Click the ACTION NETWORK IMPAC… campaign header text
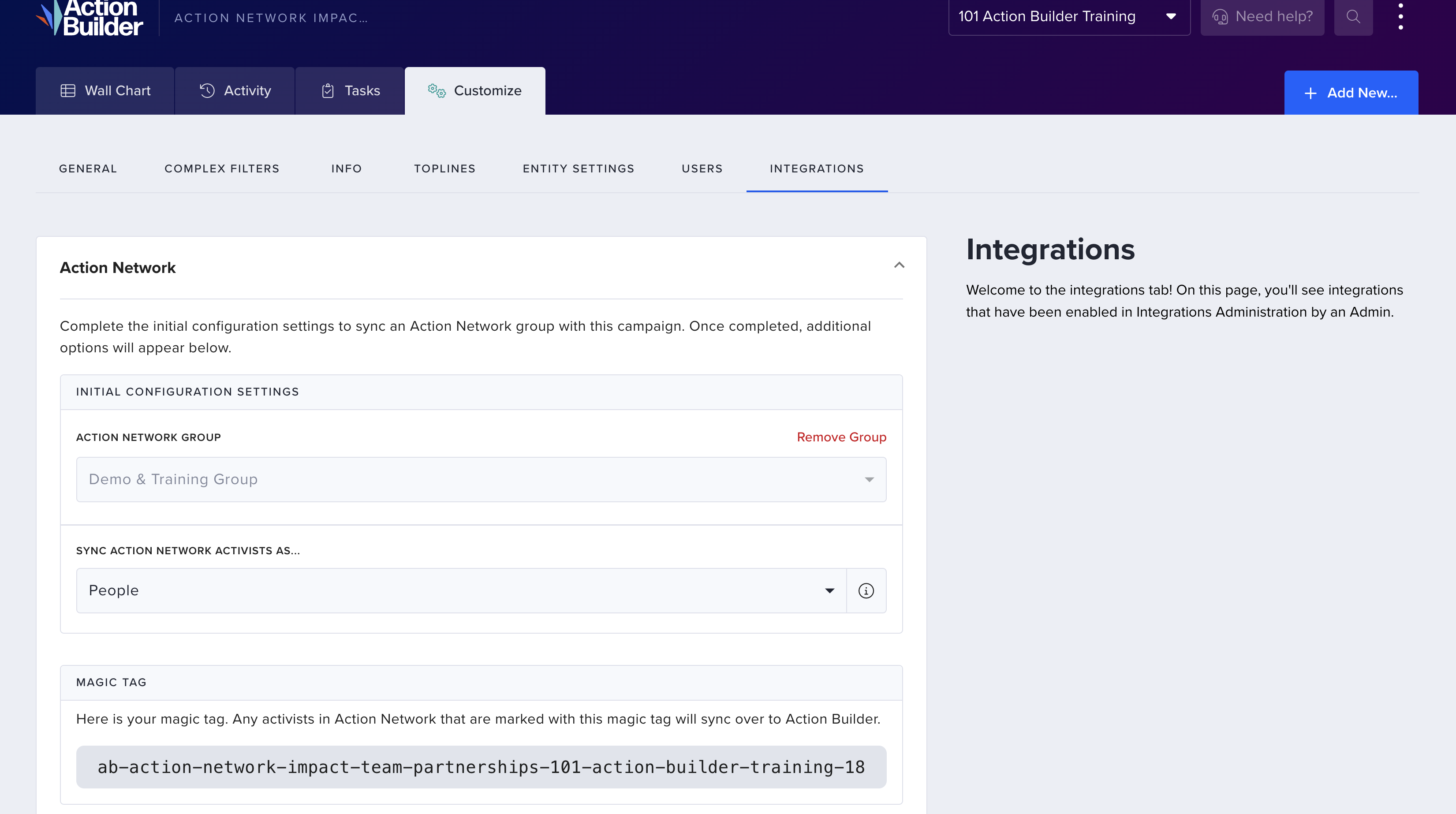Viewport: 1456px width, 814px height. tap(271, 18)
